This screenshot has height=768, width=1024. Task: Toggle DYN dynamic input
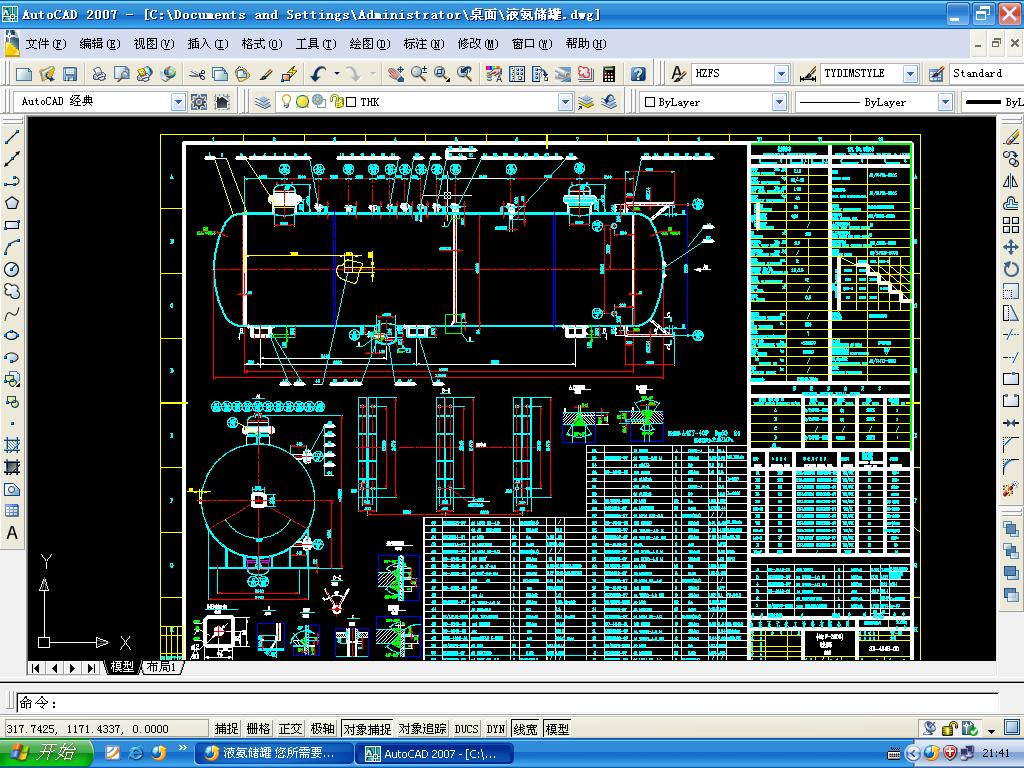point(496,729)
